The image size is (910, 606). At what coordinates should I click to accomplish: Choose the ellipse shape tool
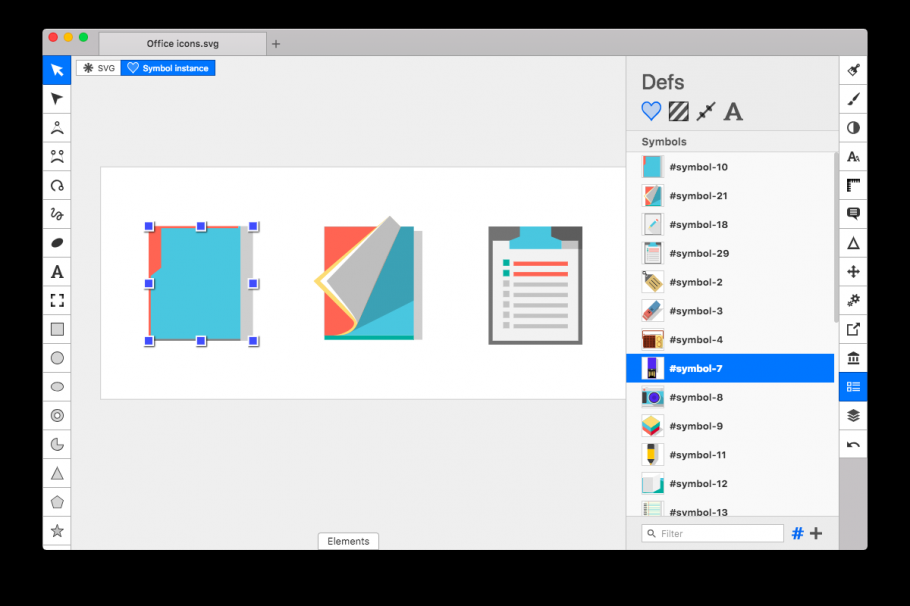coord(57,386)
